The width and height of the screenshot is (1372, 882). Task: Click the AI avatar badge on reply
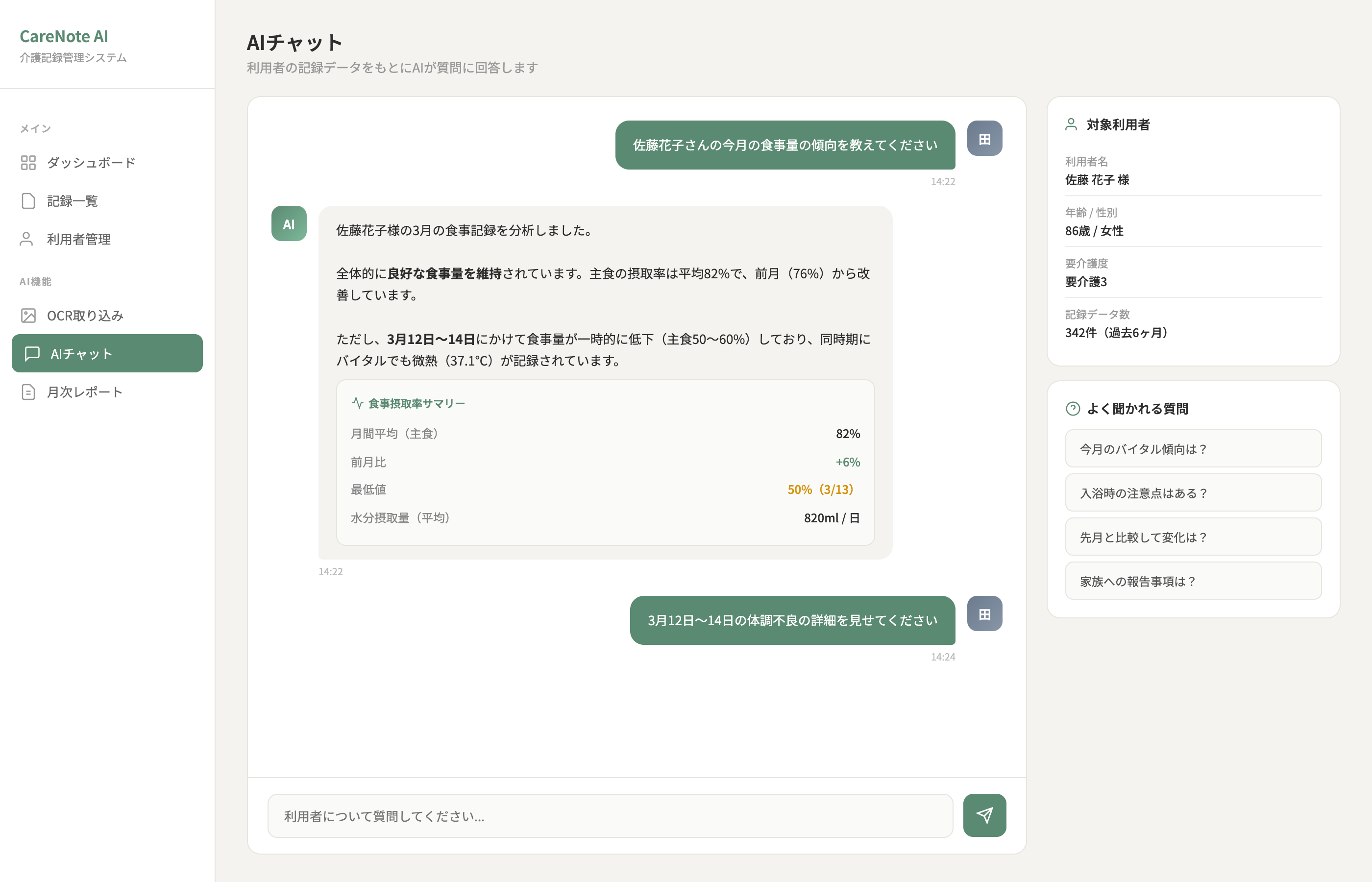pos(289,224)
